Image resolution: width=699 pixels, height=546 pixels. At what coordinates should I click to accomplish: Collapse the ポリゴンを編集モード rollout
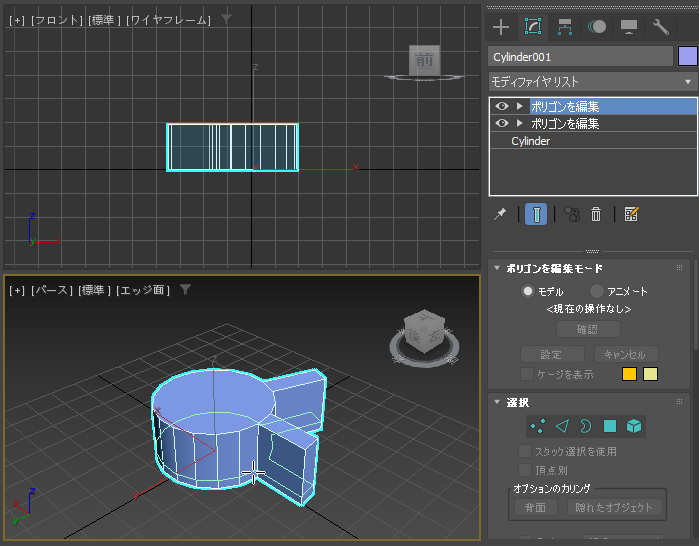point(497,268)
